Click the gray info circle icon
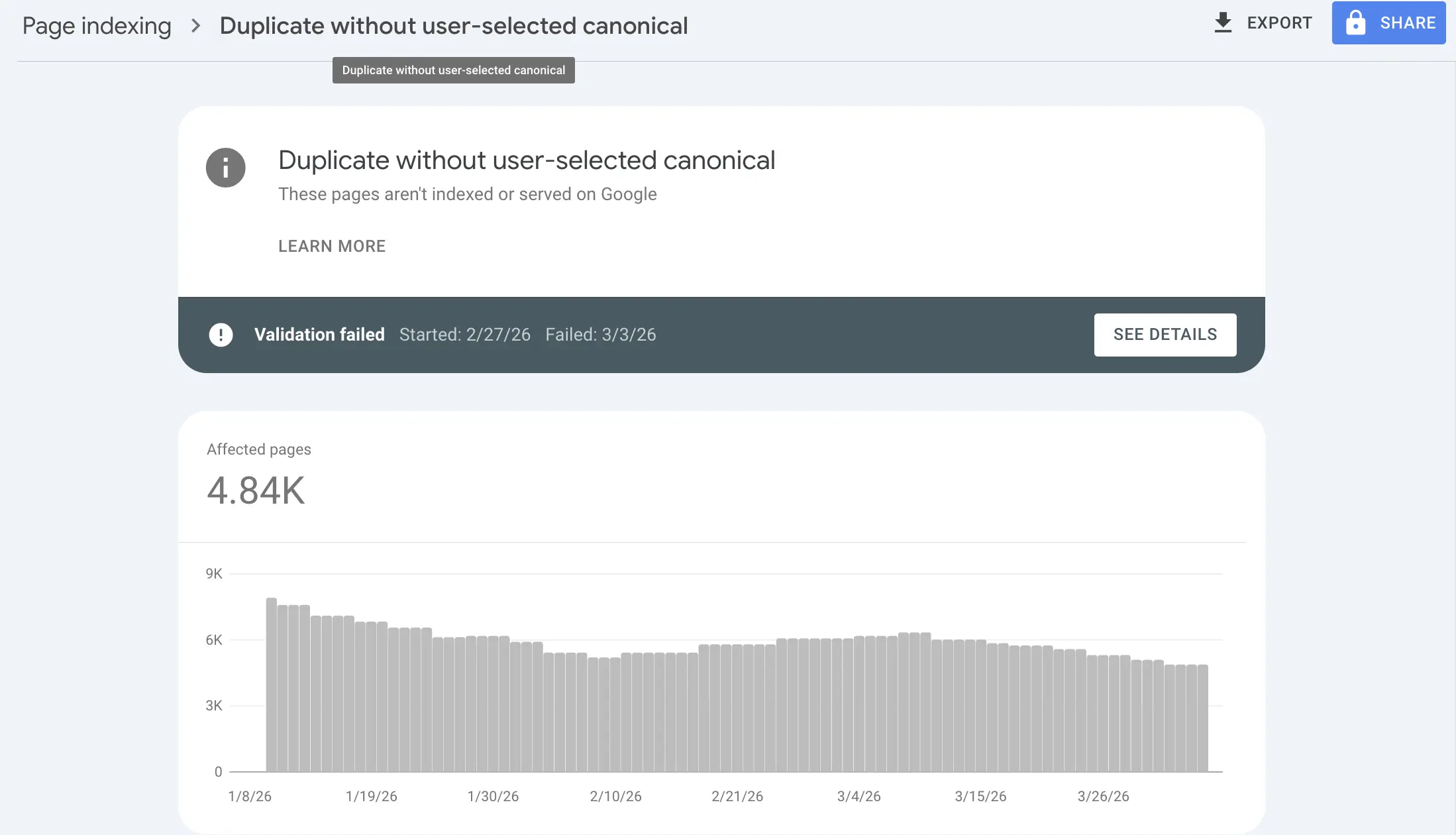This screenshot has width=1456, height=835. click(225, 167)
